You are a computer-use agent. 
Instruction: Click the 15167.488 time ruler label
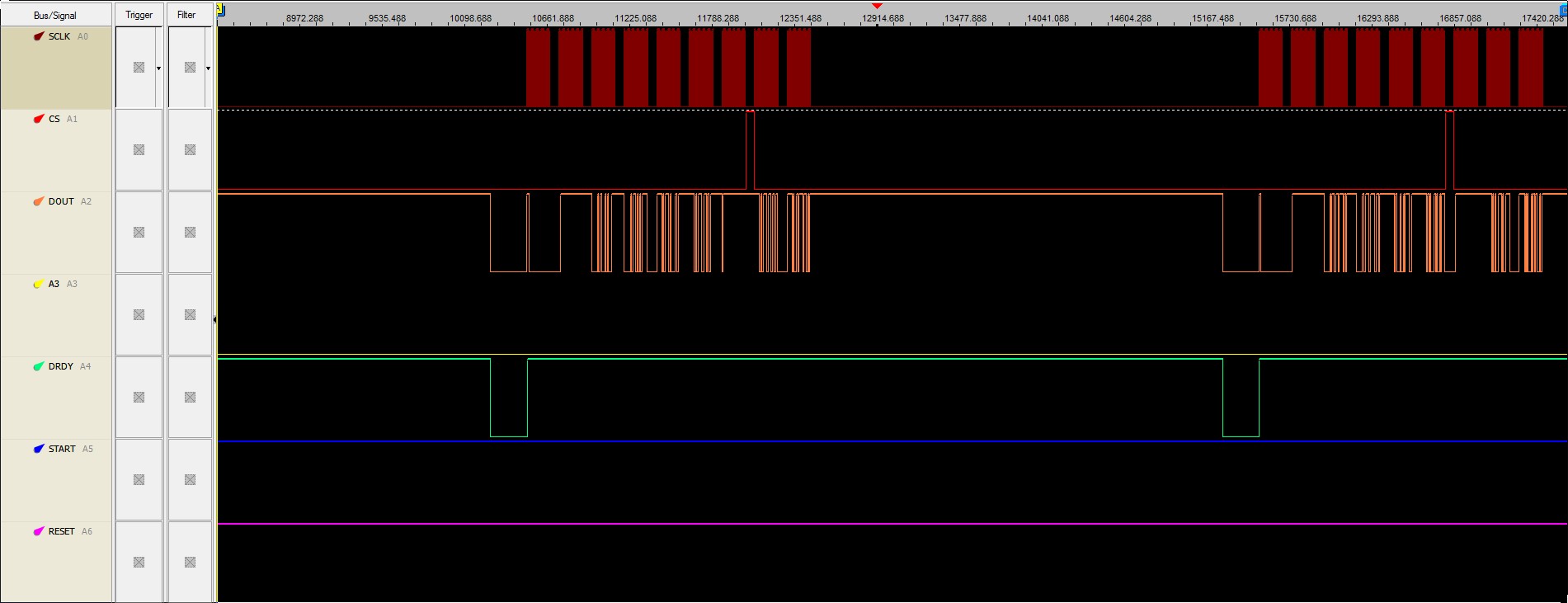point(1213,18)
